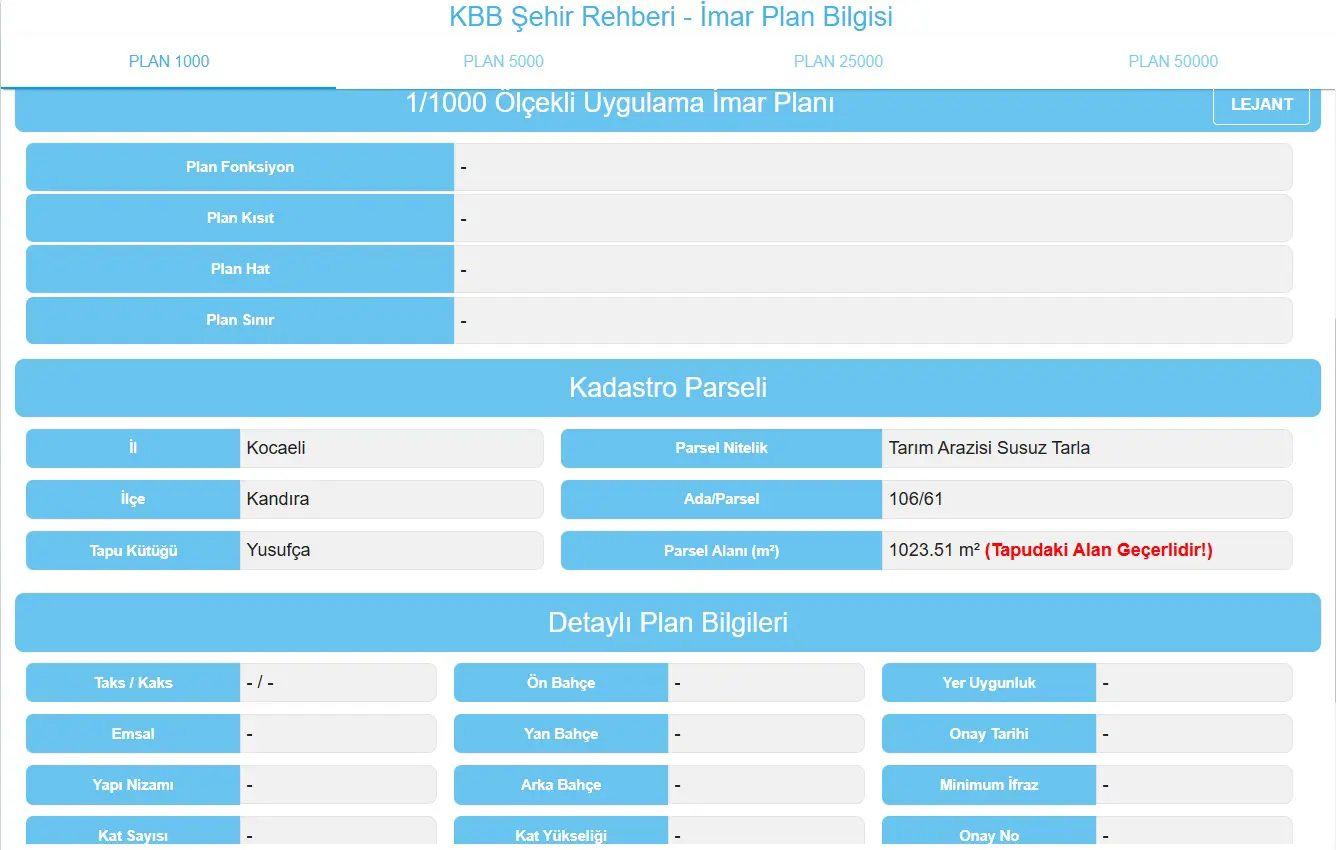Select the Kocaeli province value
Image resolution: width=1336 pixels, height=850 pixels.
(276, 448)
